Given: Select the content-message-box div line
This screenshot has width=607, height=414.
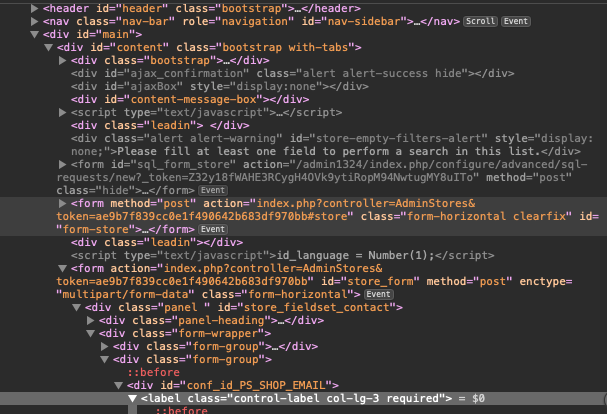Looking at the screenshot, I should [190, 100].
